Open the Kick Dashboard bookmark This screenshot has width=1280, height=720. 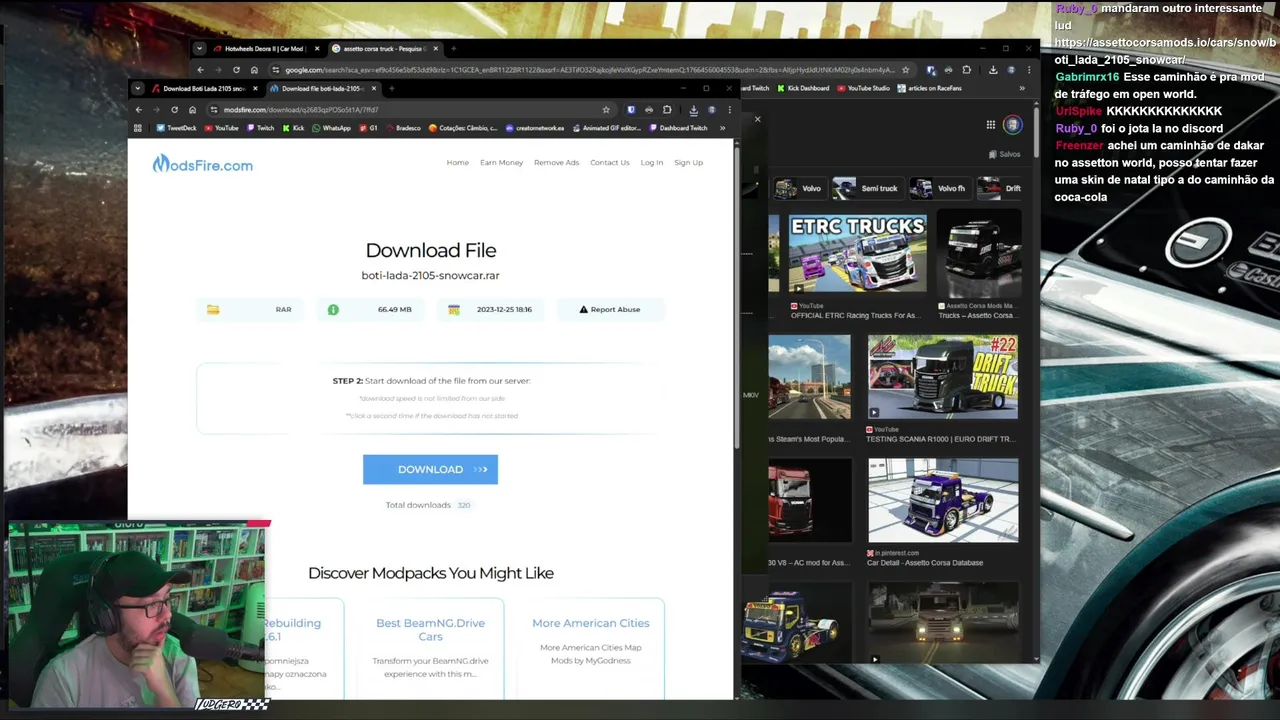click(x=802, y=88)
